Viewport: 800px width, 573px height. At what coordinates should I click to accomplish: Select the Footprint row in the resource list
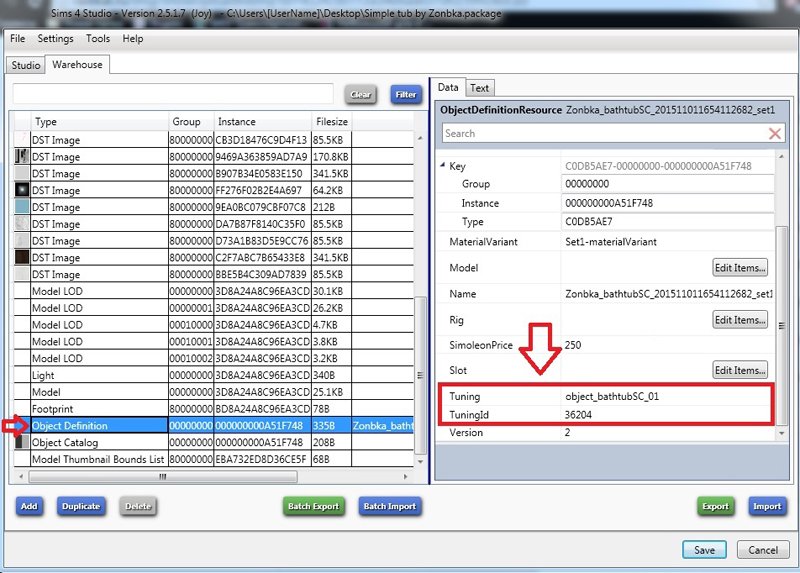(x=100, y=408)
